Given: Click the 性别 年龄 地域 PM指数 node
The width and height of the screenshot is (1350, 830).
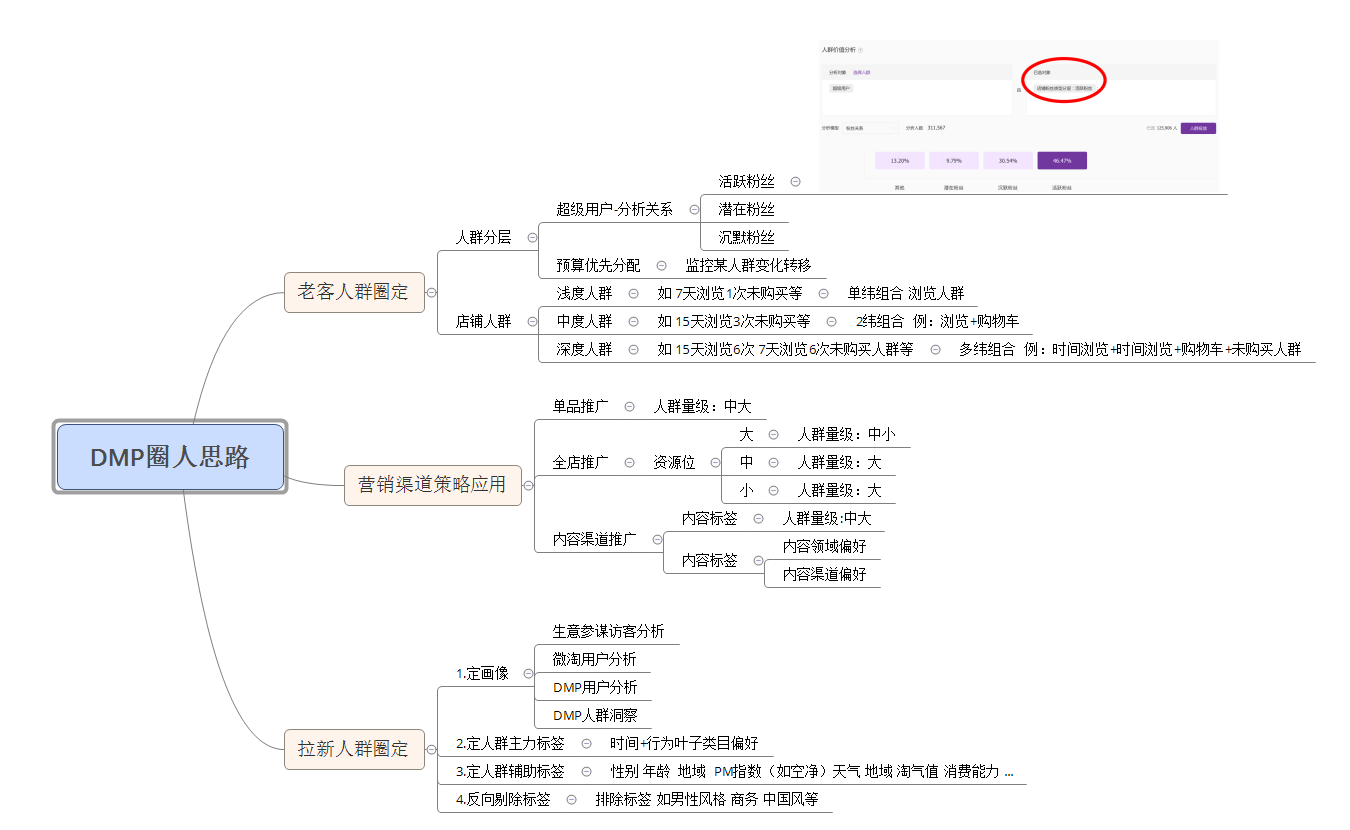Looking at the screenshot, I should point(811,772).
